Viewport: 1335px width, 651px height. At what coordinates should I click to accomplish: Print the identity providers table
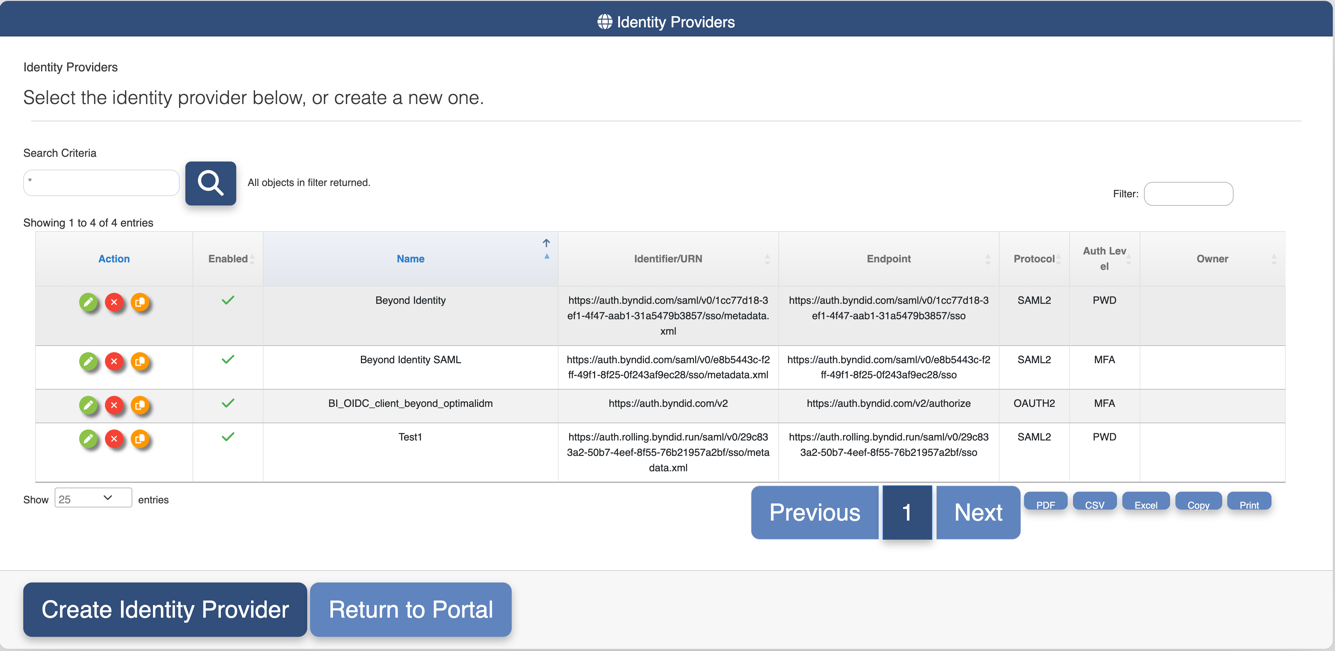point(1249,503)
